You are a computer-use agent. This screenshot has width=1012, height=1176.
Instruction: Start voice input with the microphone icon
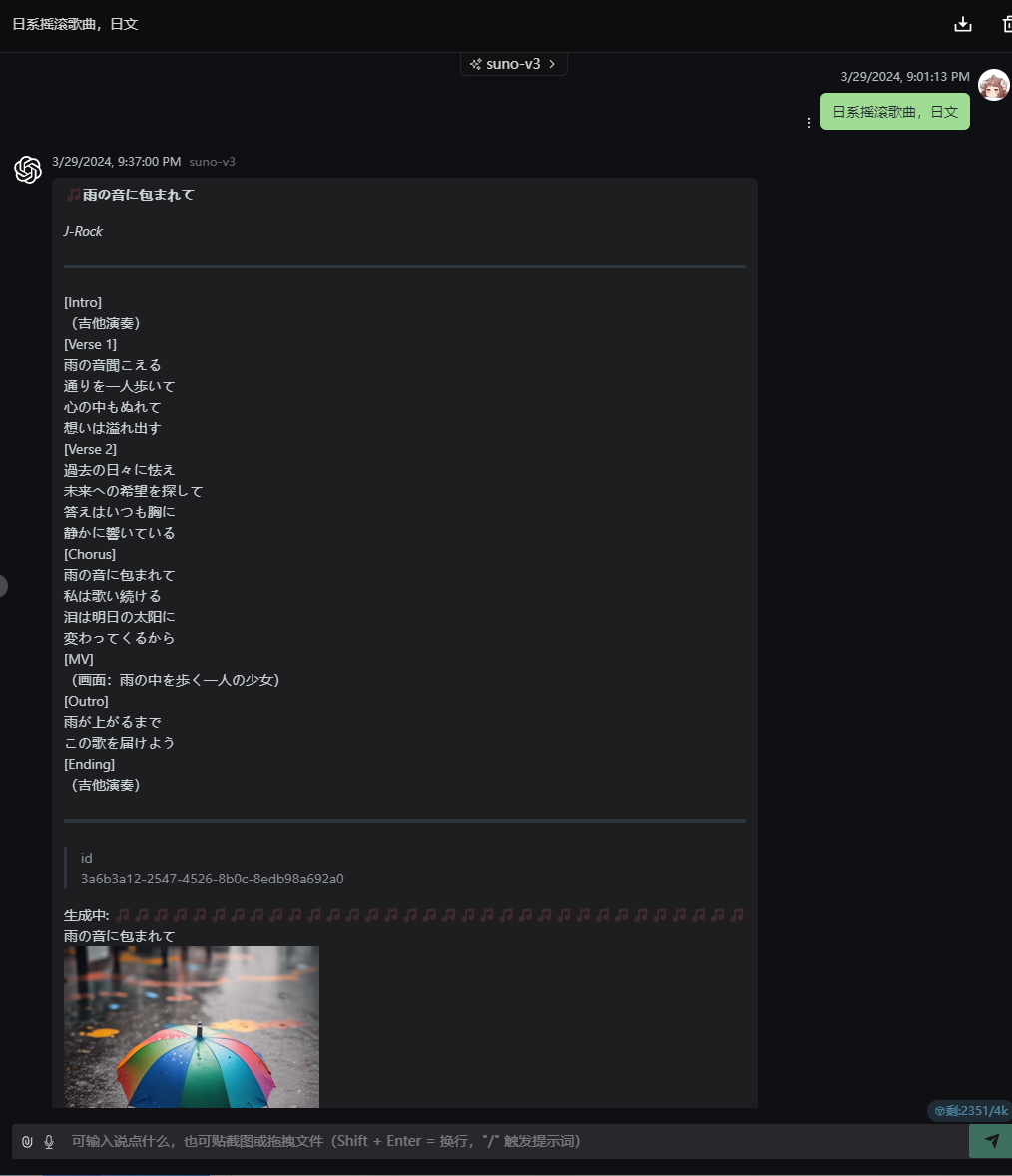click(49, 1141)
